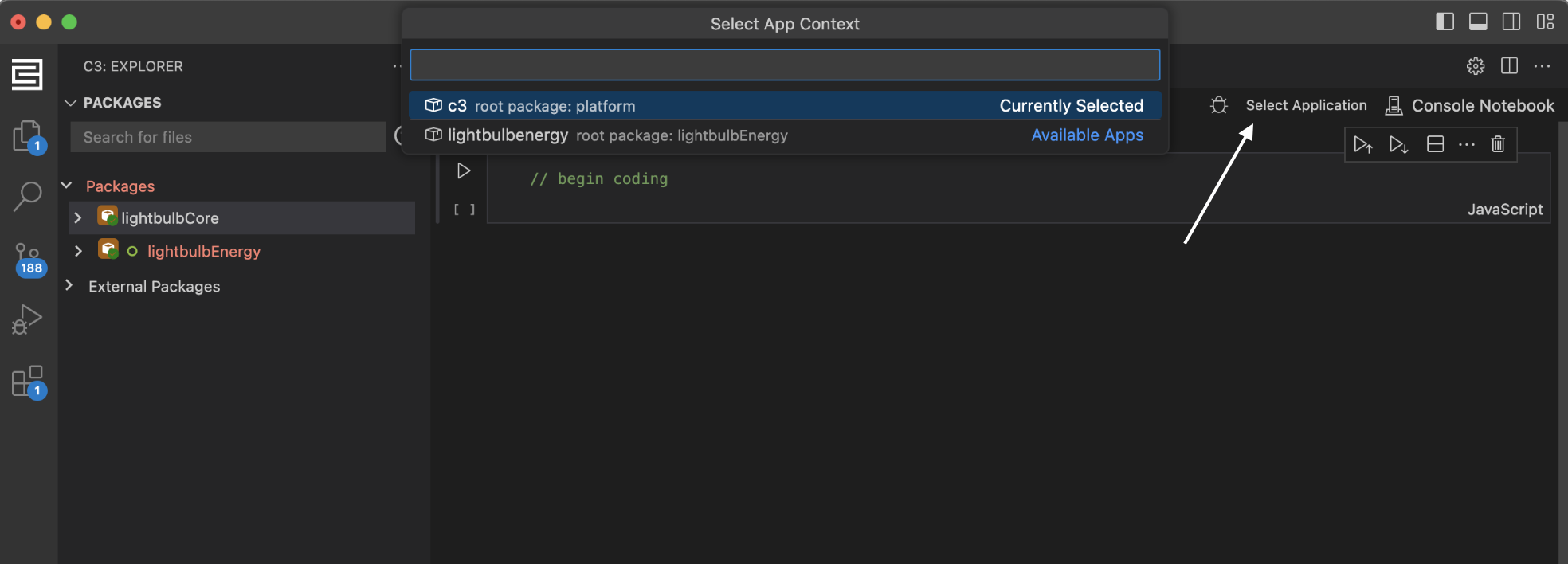
Task: Open the Run and Debug view
Action: [x=27, y=319]
